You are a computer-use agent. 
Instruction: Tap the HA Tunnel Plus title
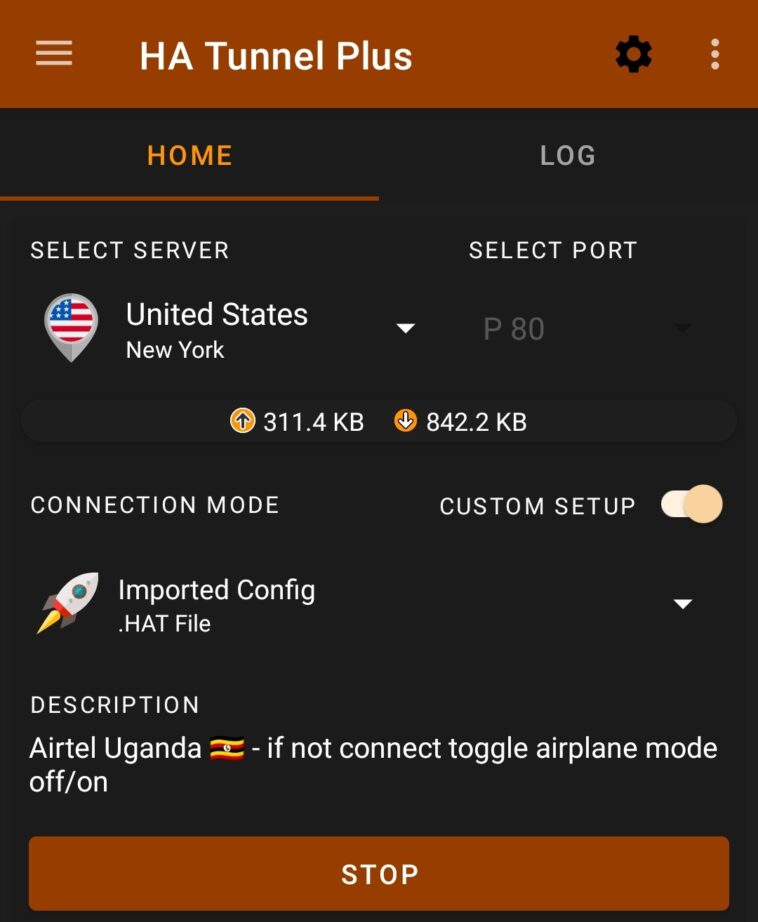[x=276, y=56]
